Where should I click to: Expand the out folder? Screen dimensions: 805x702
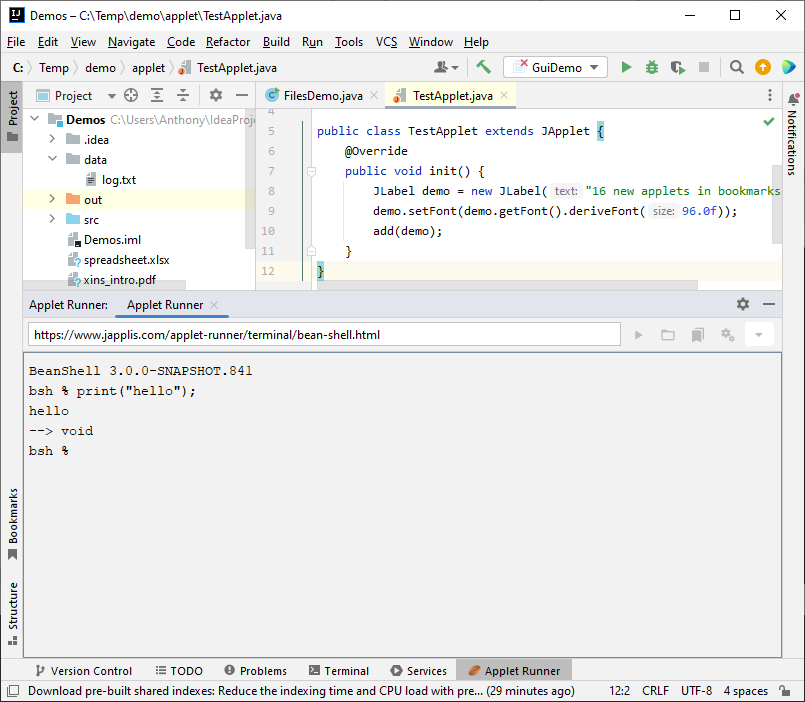[x=52, y=199]
